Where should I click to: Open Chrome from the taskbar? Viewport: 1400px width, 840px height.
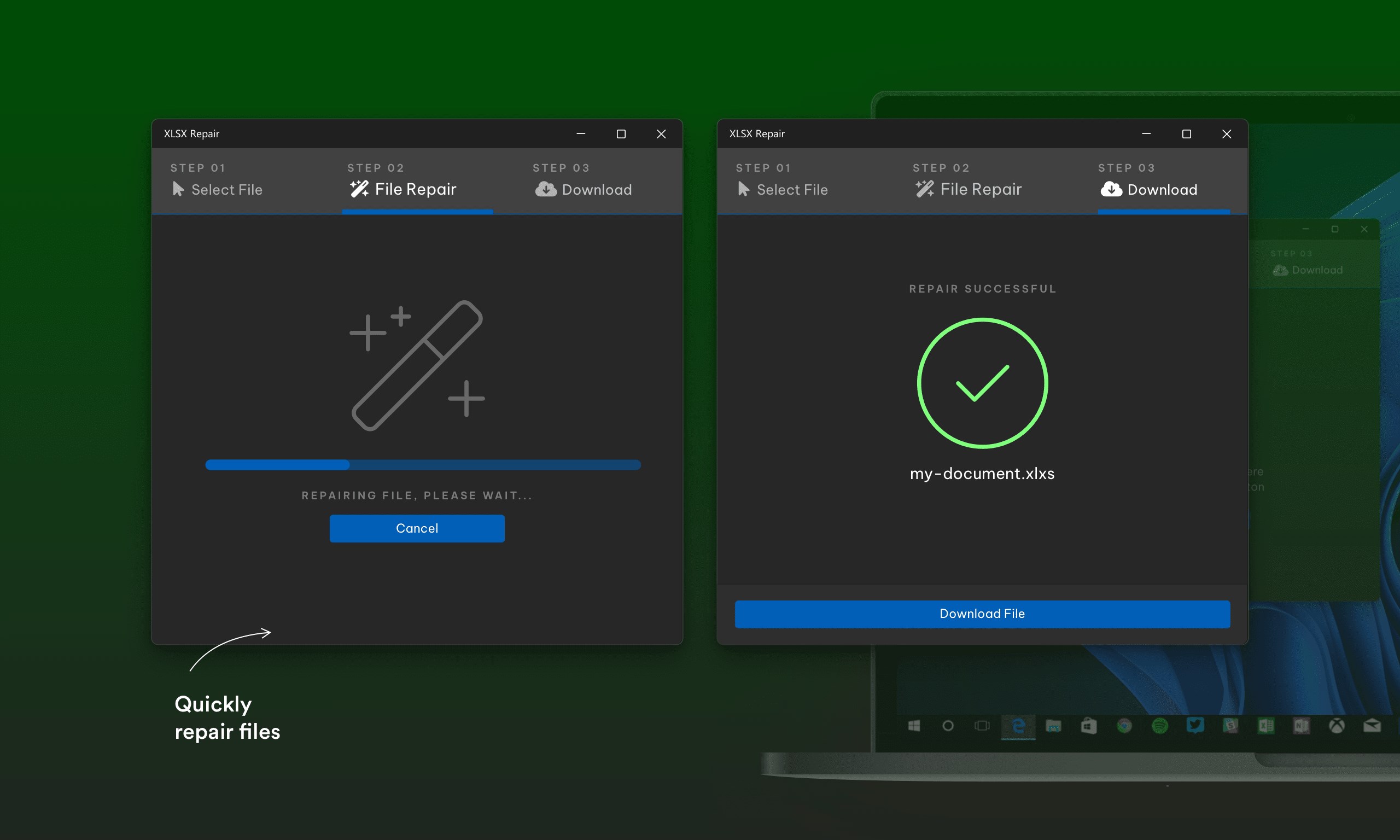pos(1124,726)
